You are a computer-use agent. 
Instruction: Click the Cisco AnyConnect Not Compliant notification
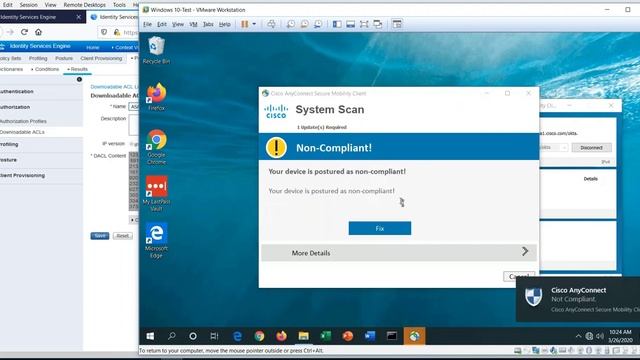578,299
